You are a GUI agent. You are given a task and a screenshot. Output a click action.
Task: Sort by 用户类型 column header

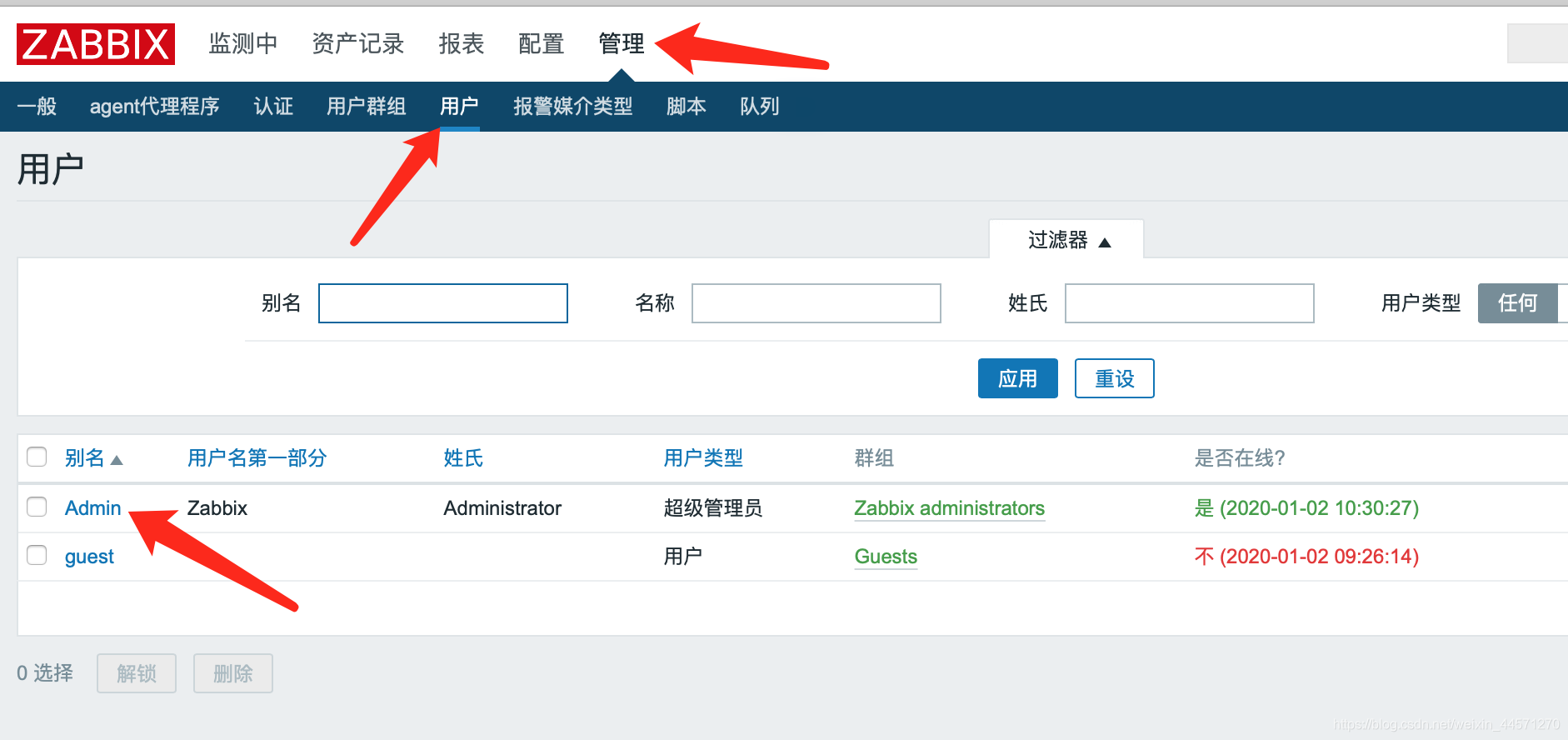click(703, 458)
